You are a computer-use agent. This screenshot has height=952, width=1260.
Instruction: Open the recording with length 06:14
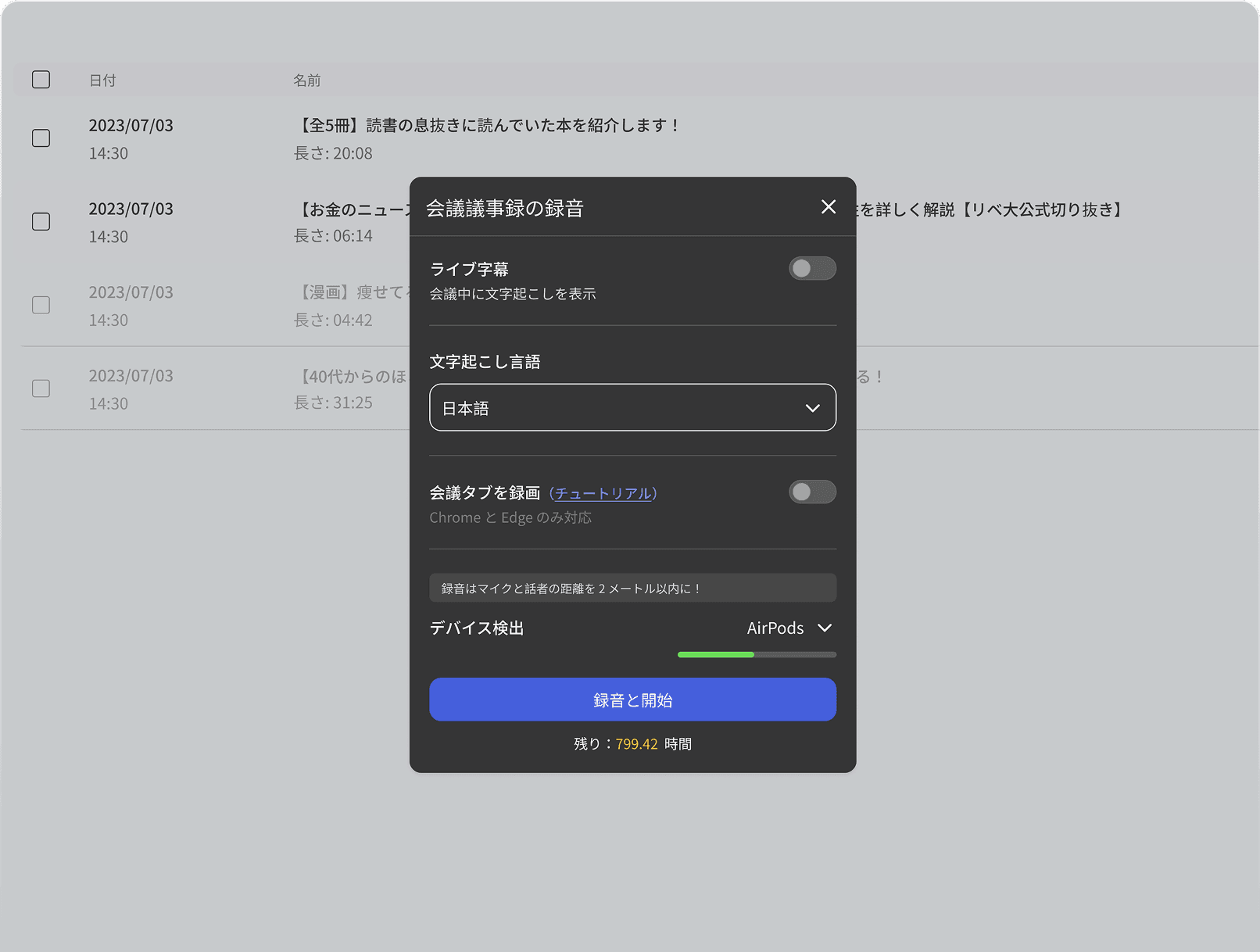(352, 210)
